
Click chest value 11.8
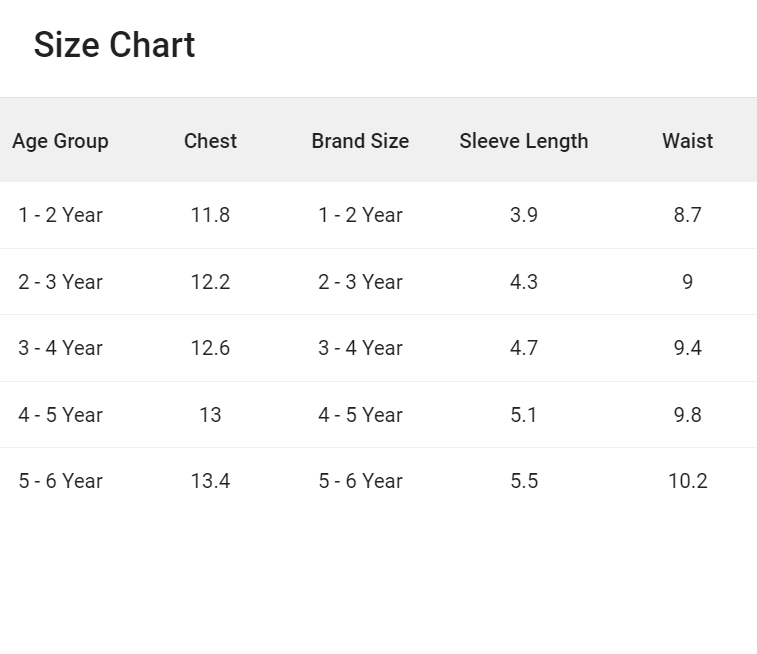click(210, 215)
